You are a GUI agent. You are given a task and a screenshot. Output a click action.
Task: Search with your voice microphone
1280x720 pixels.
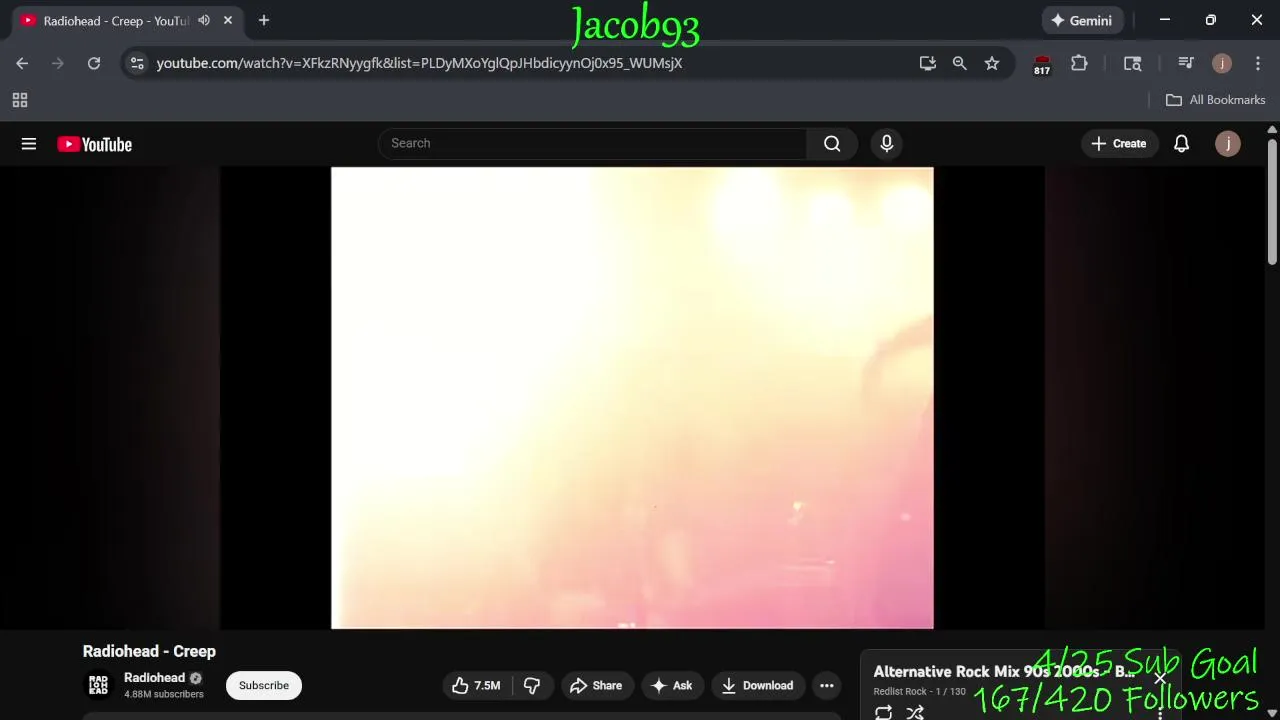coord(887,143)
